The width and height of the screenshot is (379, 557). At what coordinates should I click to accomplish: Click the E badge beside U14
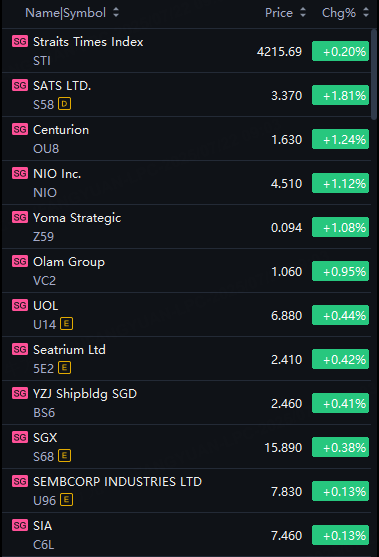pos(66,324)
